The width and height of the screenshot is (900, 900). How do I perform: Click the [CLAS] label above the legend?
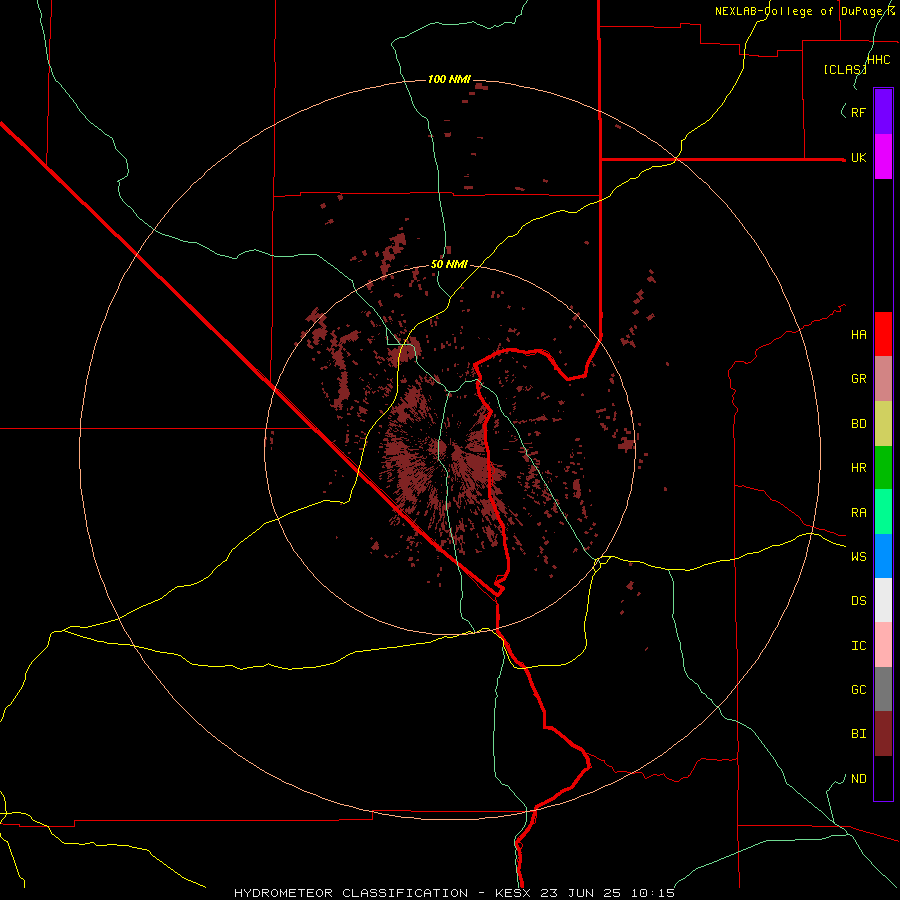(x=845, y=69)
